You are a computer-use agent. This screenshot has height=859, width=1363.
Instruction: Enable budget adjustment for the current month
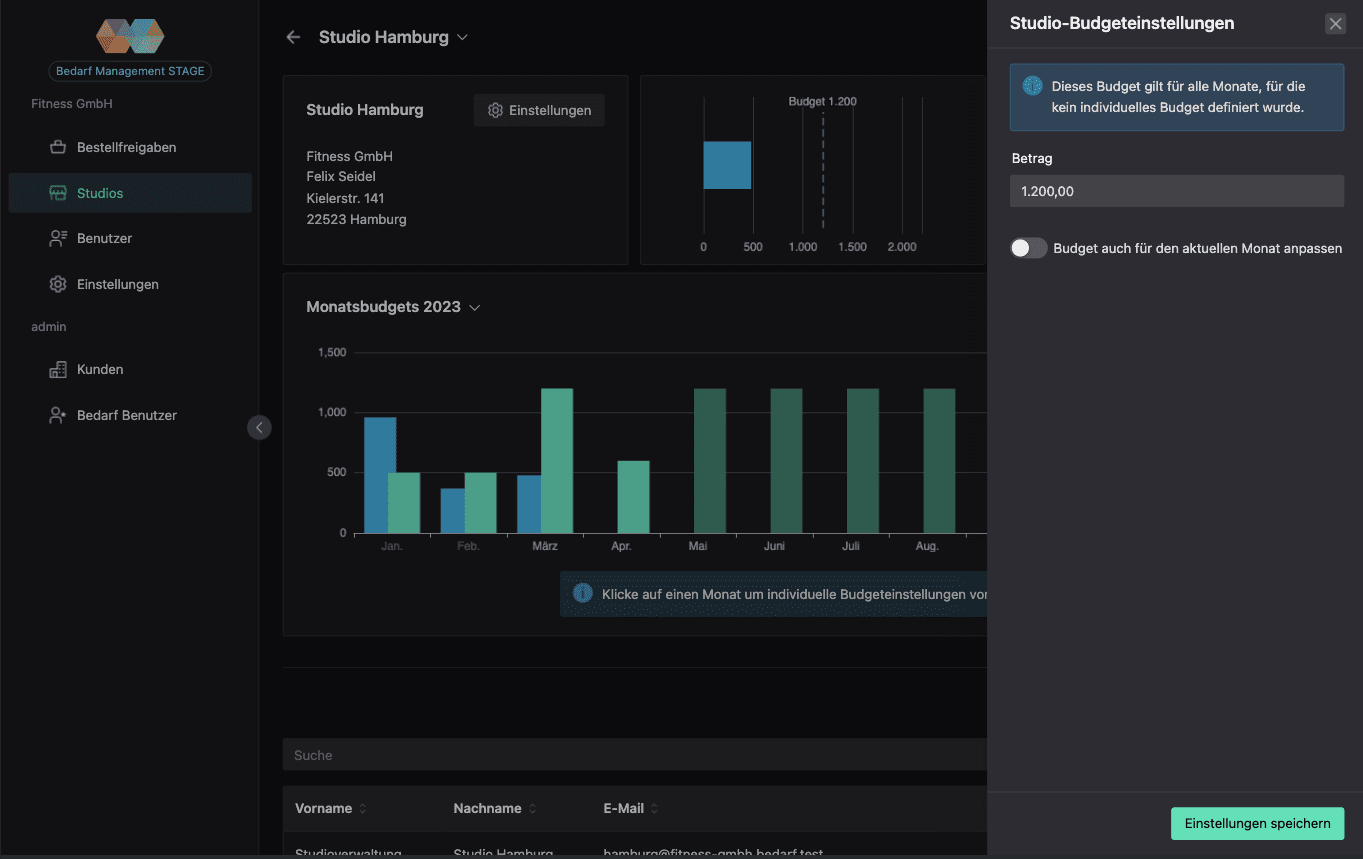point(1028,248)
